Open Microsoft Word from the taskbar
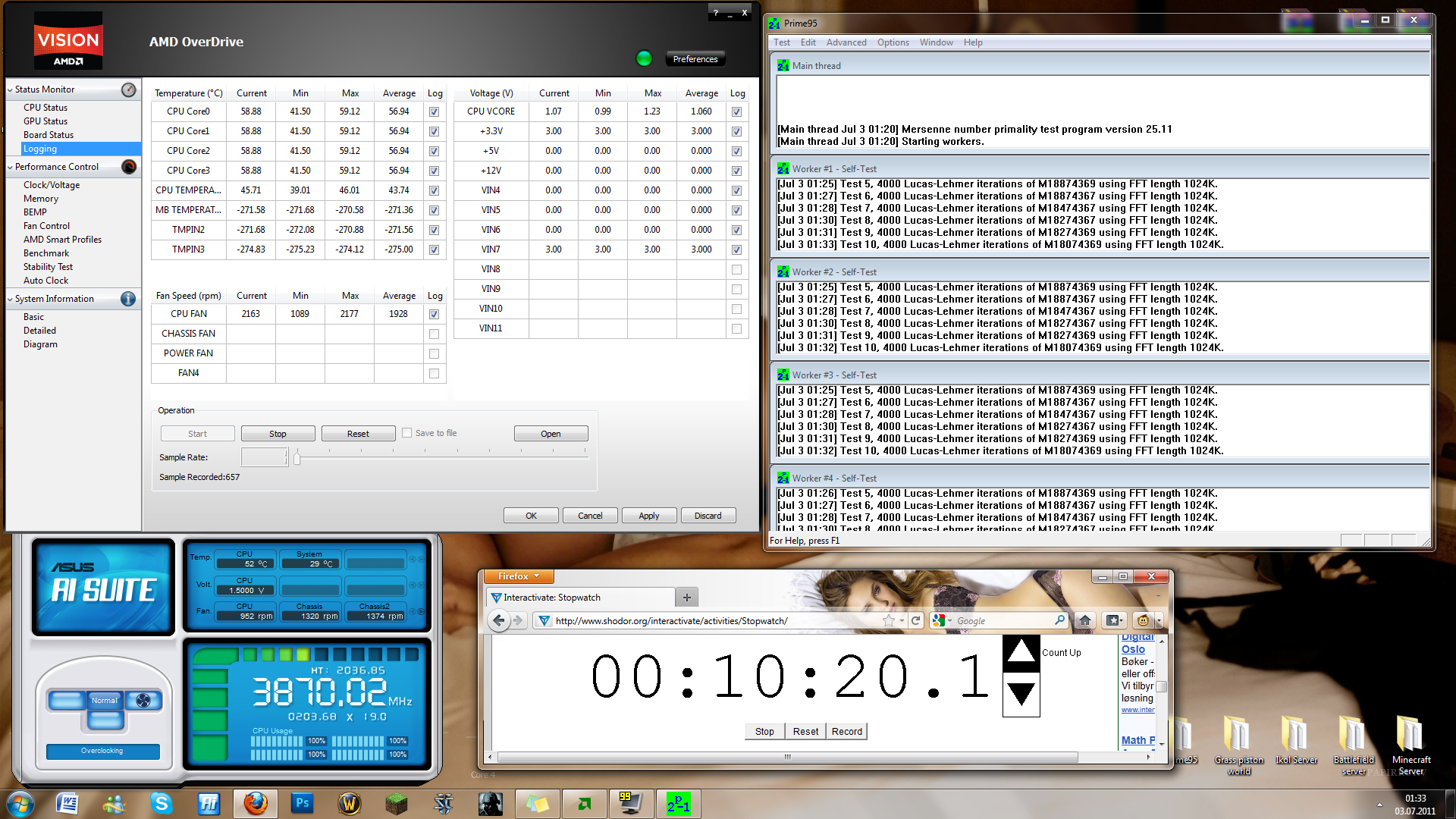 pyautogui.click(x=67, y=803)
